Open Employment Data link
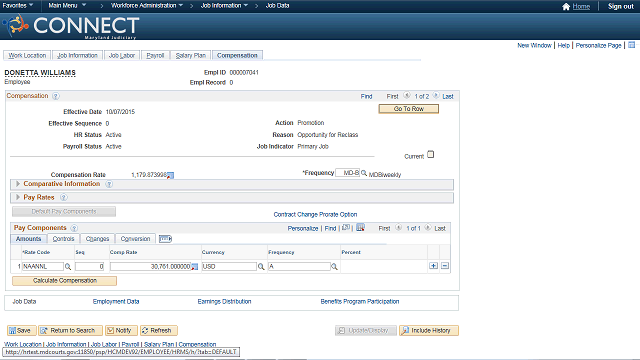The height and width of the screenshot is (360, 640). [x=116, y=302]
